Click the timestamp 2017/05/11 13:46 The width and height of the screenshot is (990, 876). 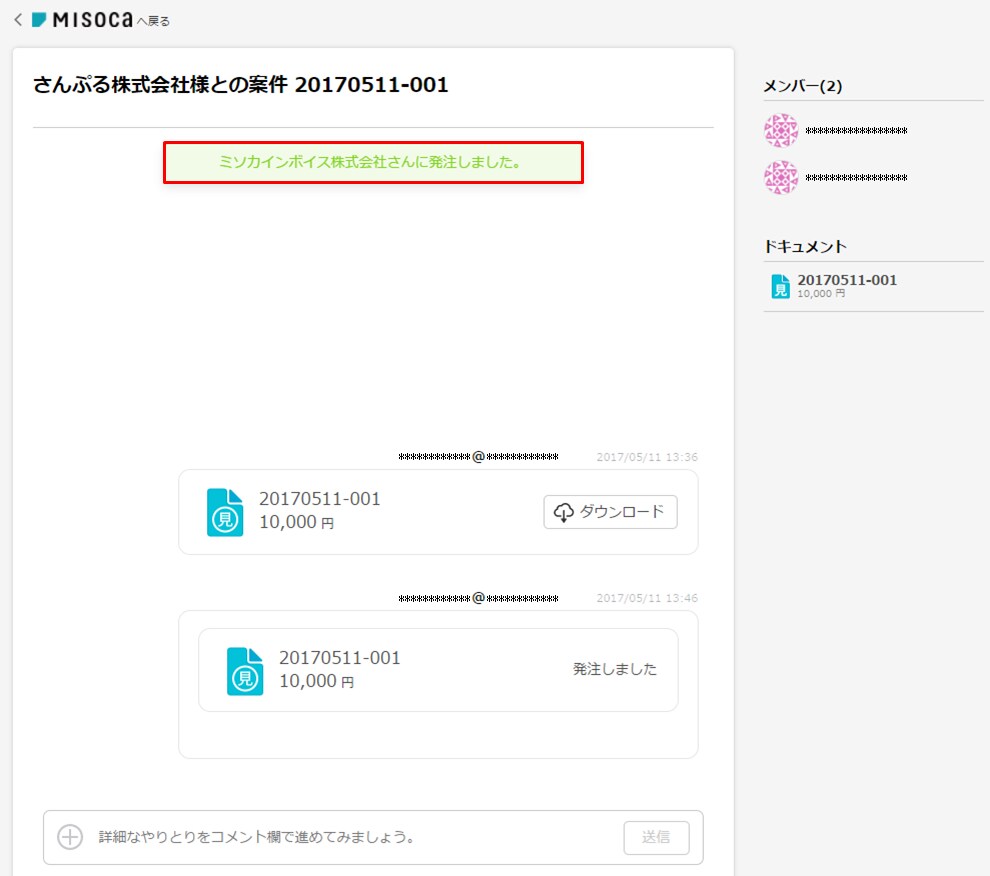click(x=647, y=597)
